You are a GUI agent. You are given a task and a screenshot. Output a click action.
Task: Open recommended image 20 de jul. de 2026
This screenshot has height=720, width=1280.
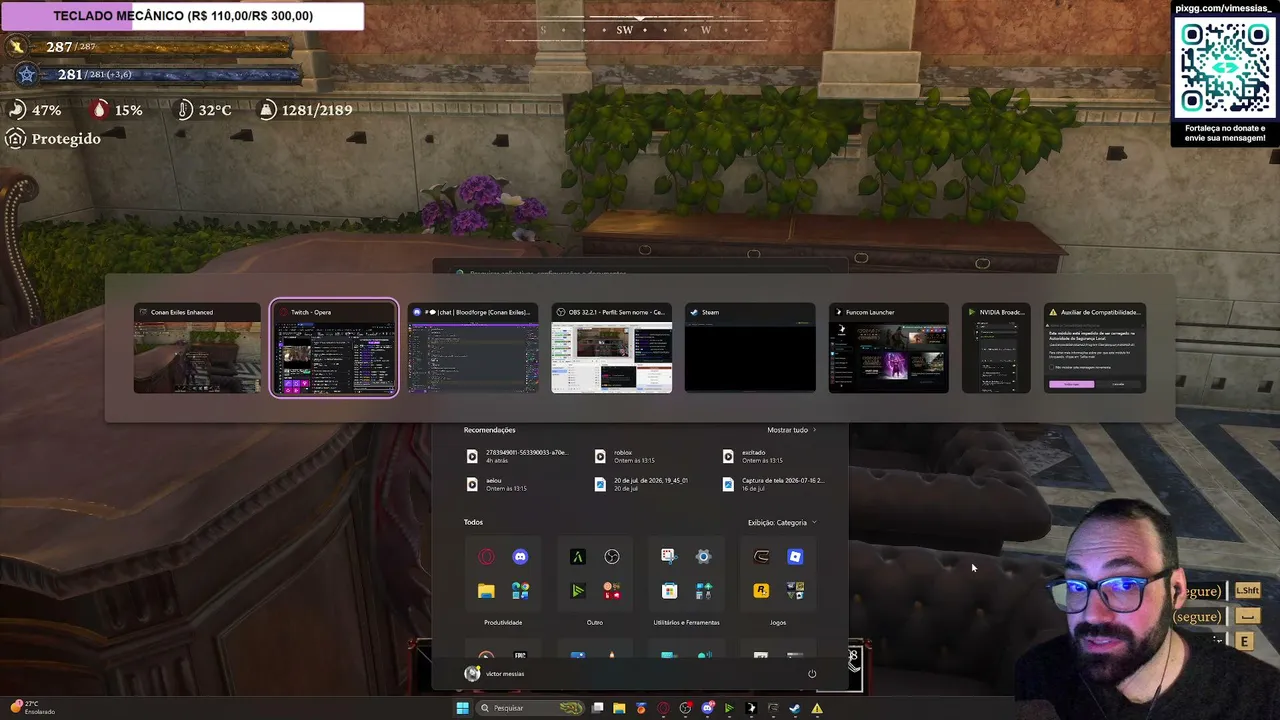(641, 484)
